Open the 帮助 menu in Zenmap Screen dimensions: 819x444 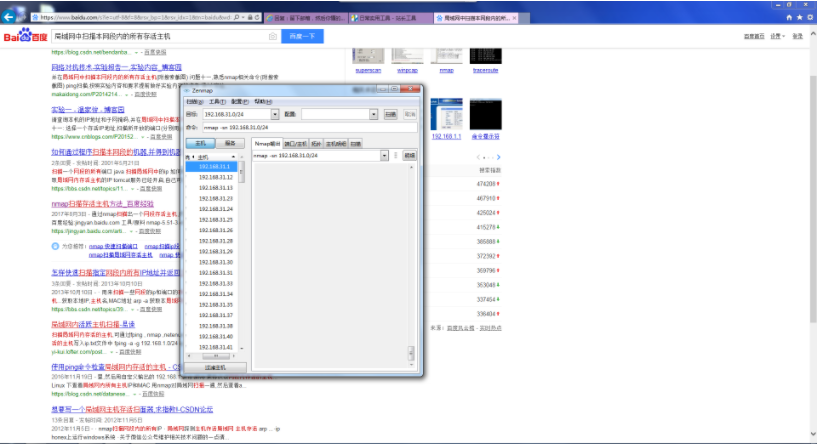(x=263, y=102)
